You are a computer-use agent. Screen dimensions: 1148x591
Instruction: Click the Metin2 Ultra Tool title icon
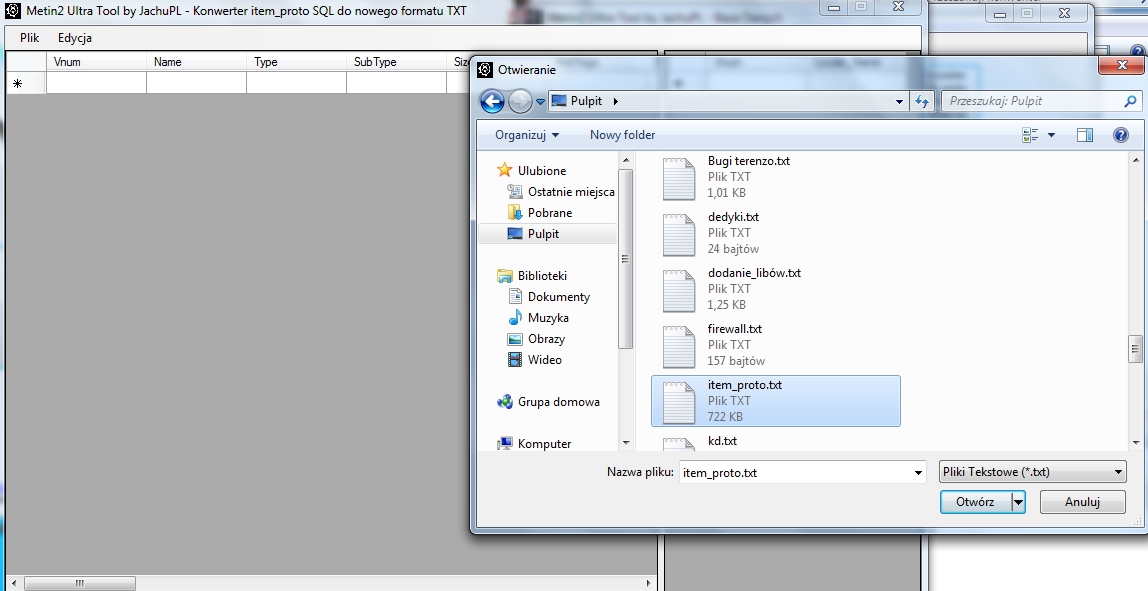click(x=12, y=11)
